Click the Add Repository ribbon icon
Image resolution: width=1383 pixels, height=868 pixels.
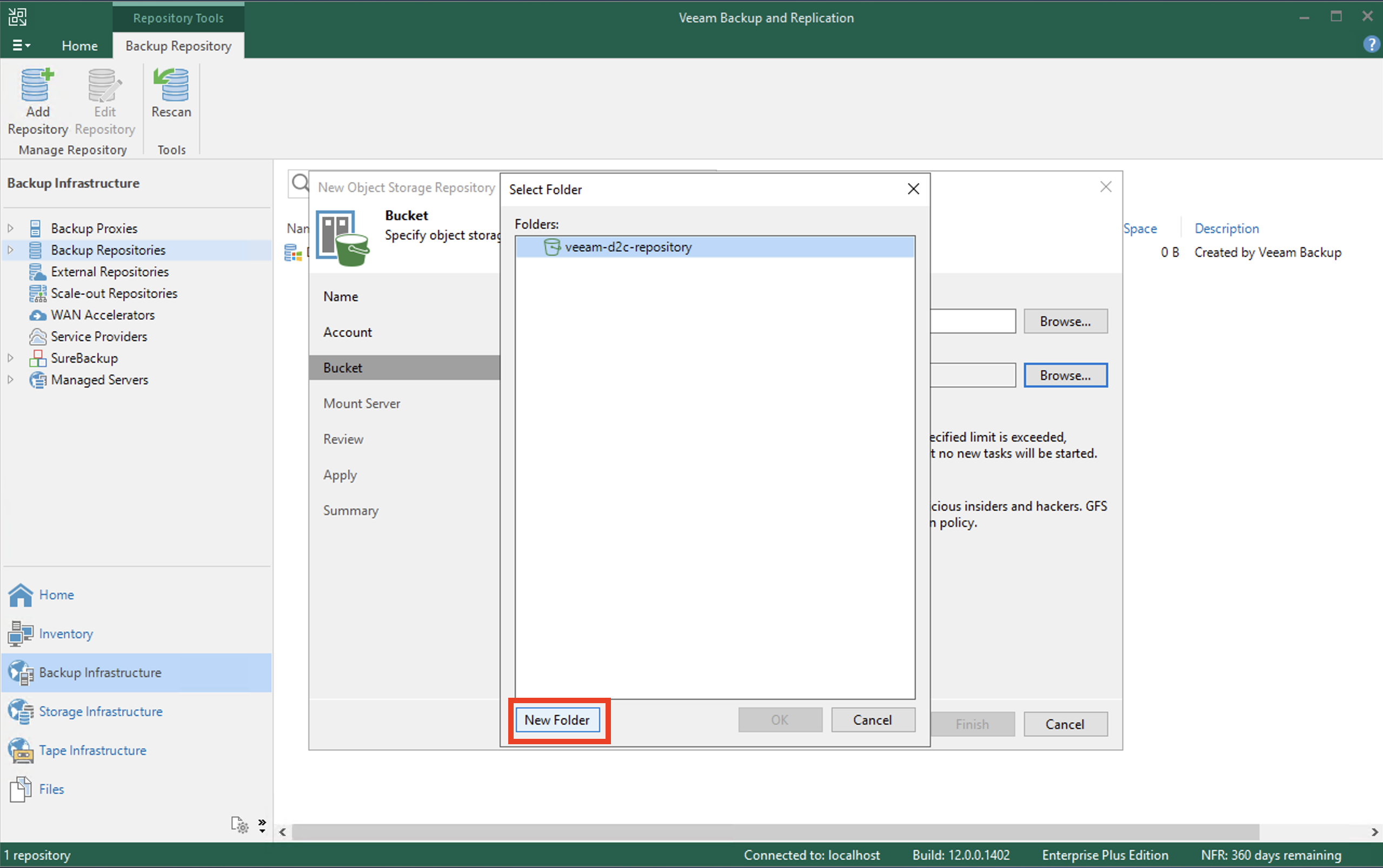(37, 85)
